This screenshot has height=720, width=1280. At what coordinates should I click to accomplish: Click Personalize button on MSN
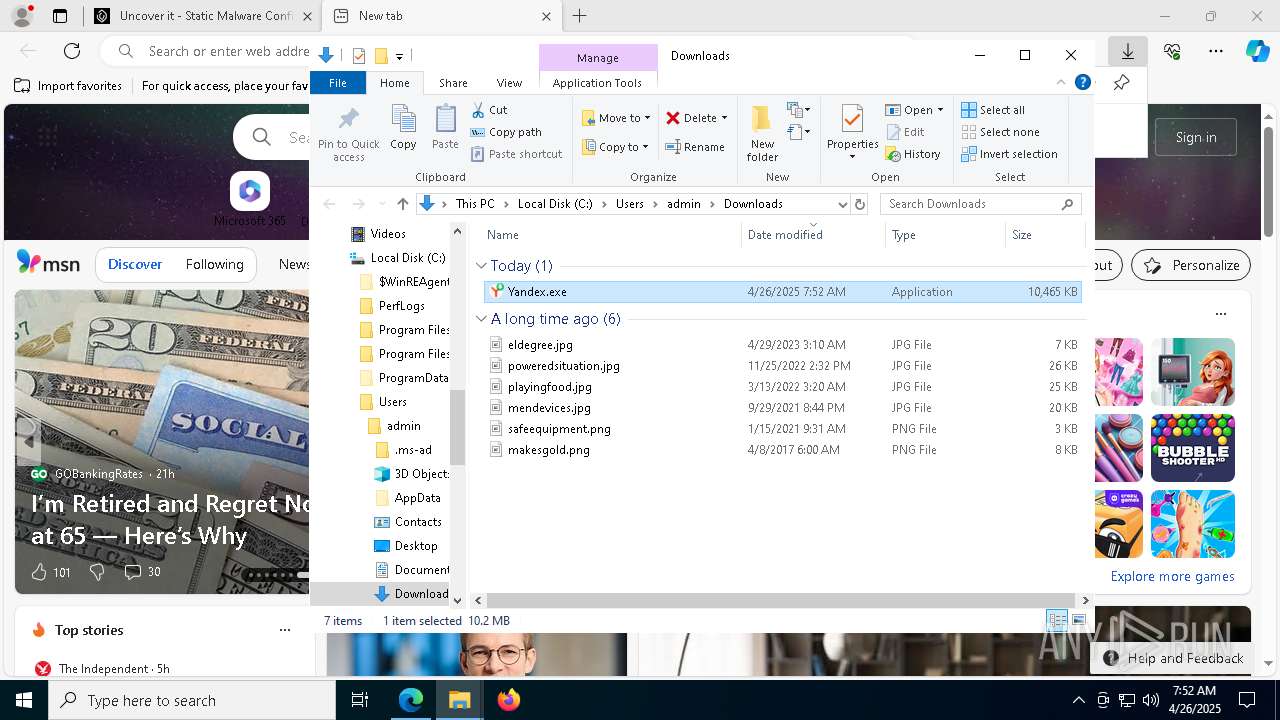[x=1191, y=265]
